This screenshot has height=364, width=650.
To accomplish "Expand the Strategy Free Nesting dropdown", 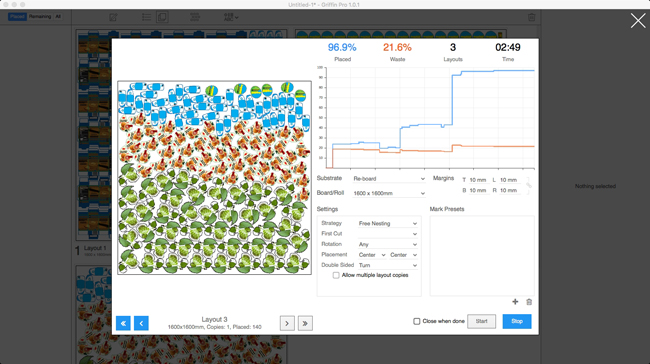I will pyautogui.click(x=388, y=223).
